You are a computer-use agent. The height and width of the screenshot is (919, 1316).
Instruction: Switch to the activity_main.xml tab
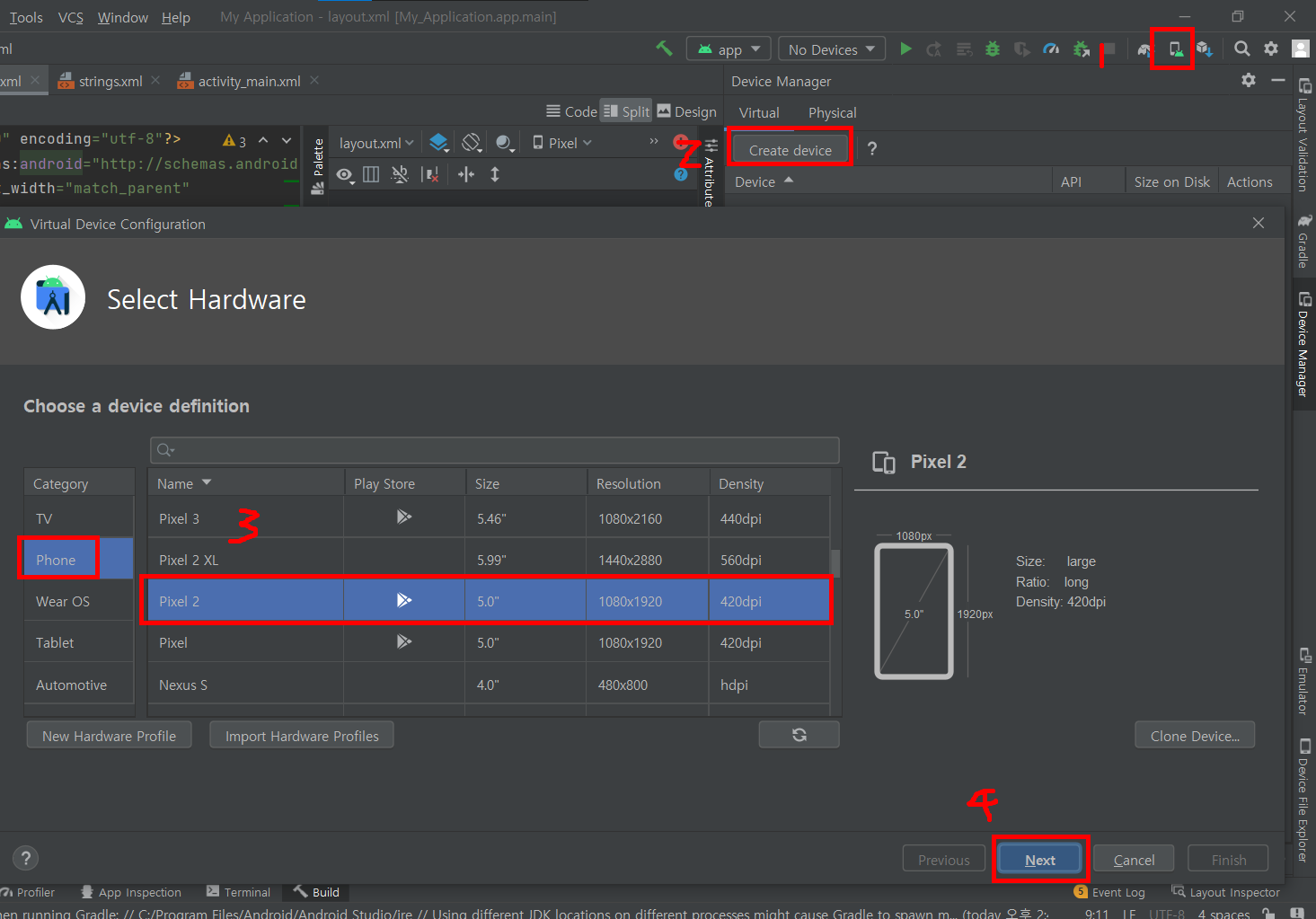click(x=249, y=81)
